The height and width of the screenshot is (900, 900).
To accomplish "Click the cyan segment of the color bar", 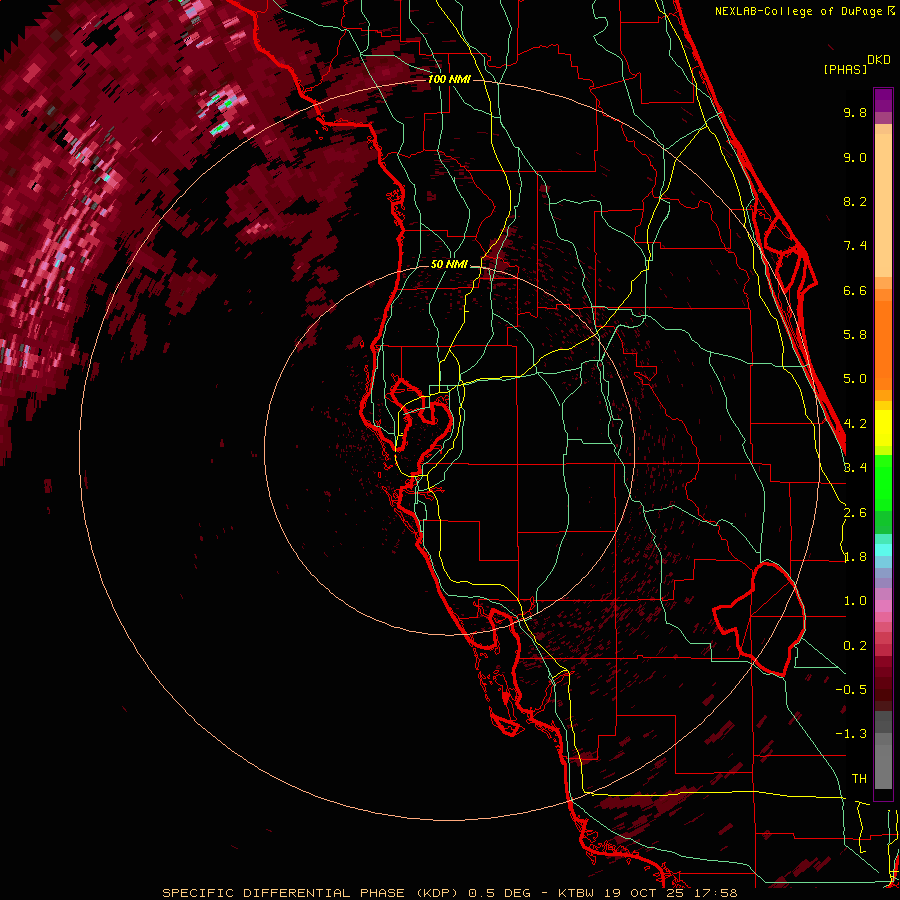I will coord(883,549).
